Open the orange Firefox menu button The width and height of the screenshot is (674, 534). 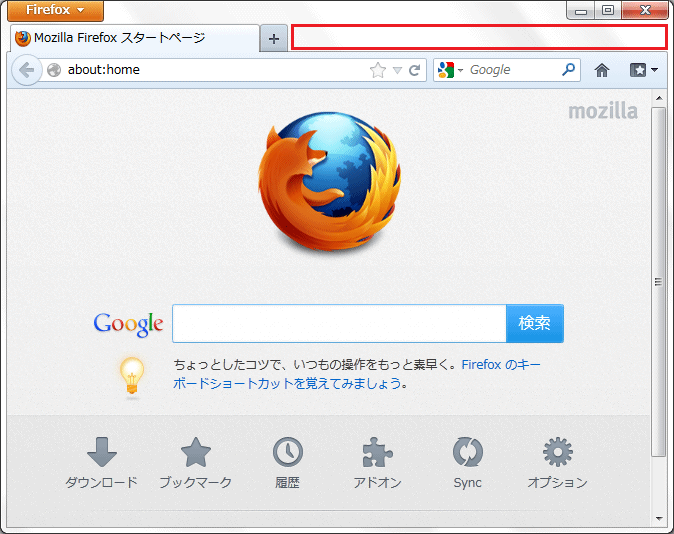coord(55,10)
